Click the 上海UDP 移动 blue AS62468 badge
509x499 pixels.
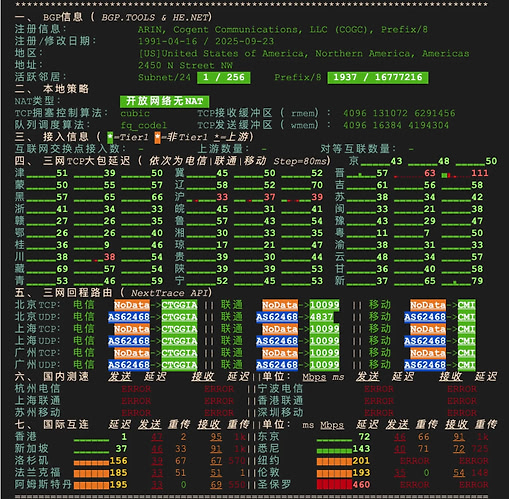[425, 341]
